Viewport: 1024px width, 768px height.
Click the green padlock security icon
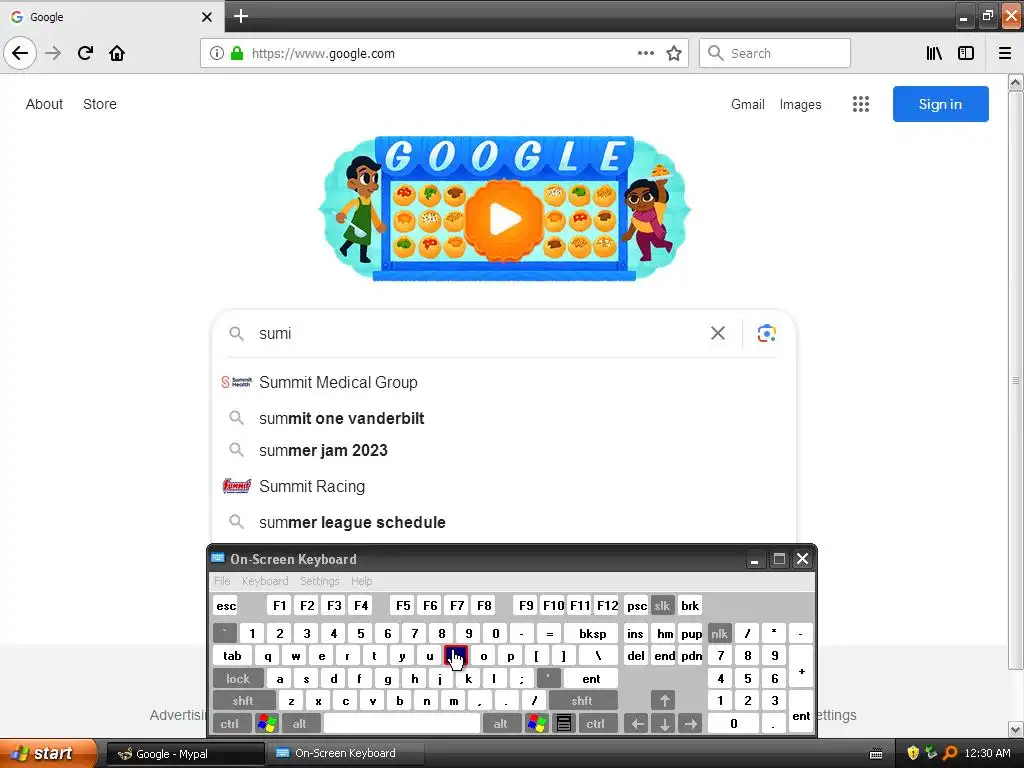(237, 53)
